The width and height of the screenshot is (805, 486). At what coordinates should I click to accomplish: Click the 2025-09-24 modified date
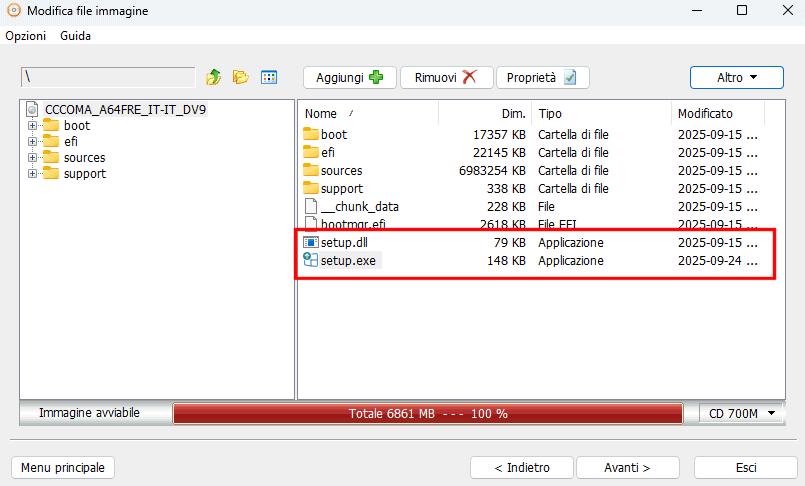point(717,260)
